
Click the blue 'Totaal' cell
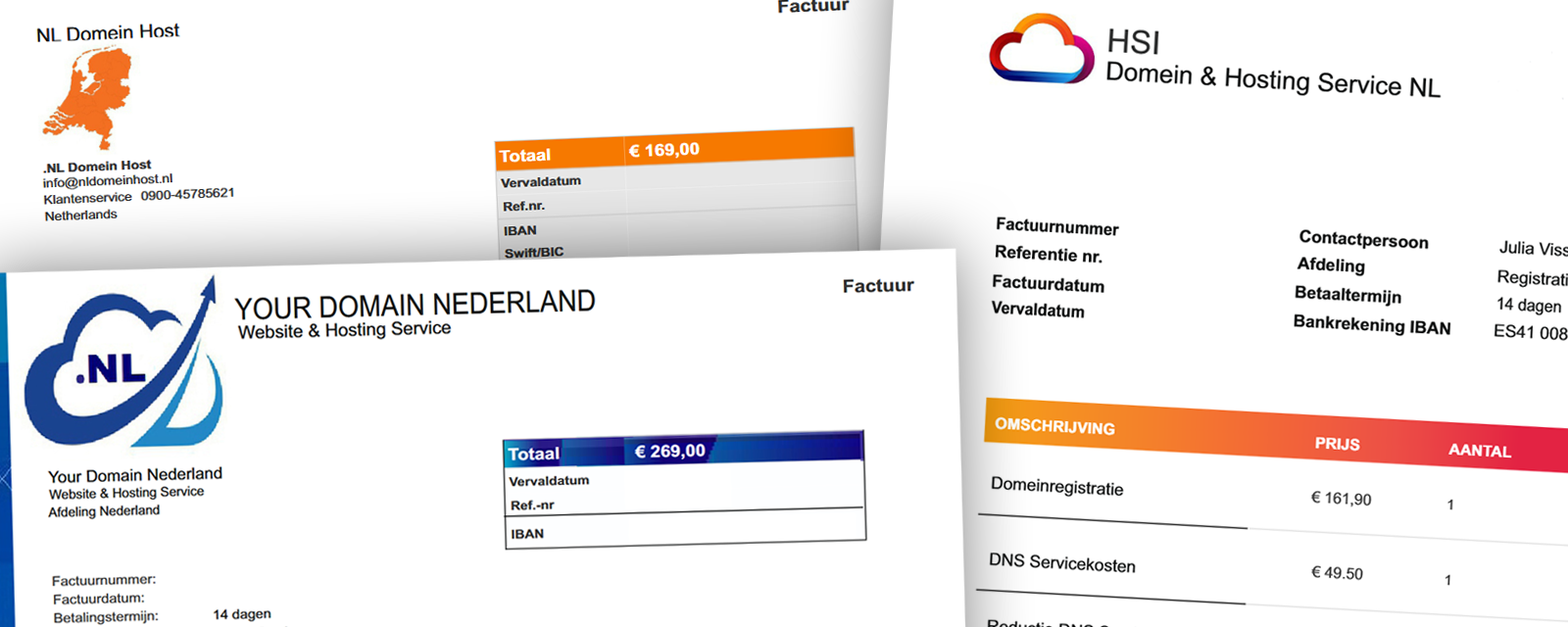(564, 453)
